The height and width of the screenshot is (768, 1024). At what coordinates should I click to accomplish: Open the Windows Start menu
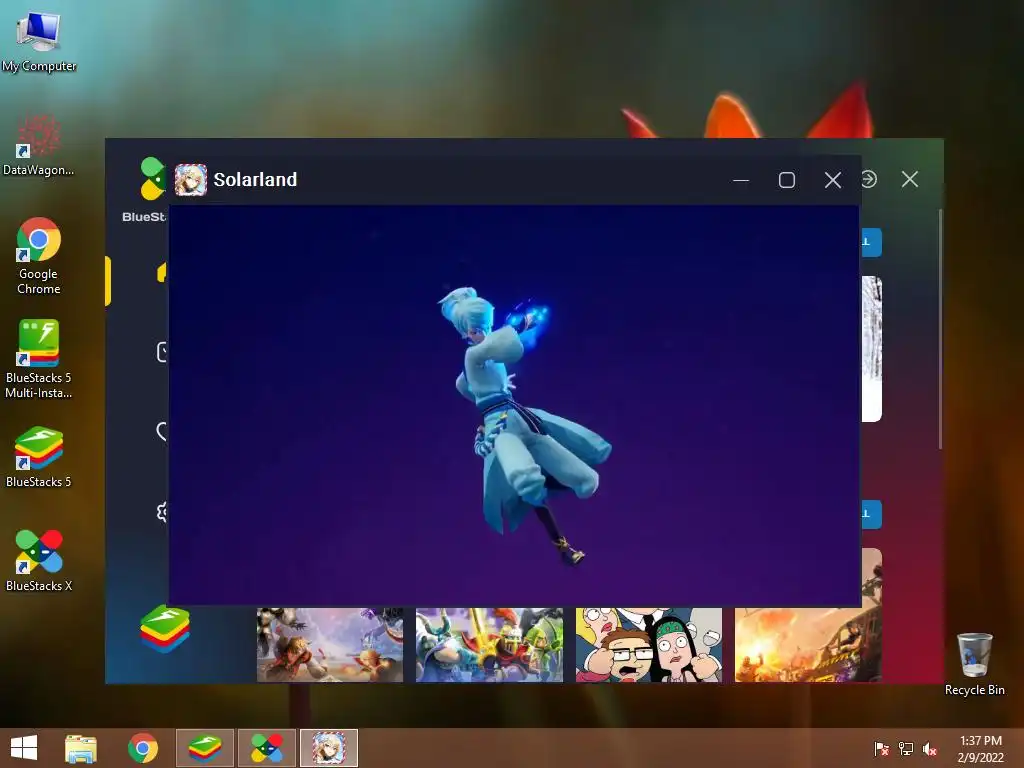[24, 748]
